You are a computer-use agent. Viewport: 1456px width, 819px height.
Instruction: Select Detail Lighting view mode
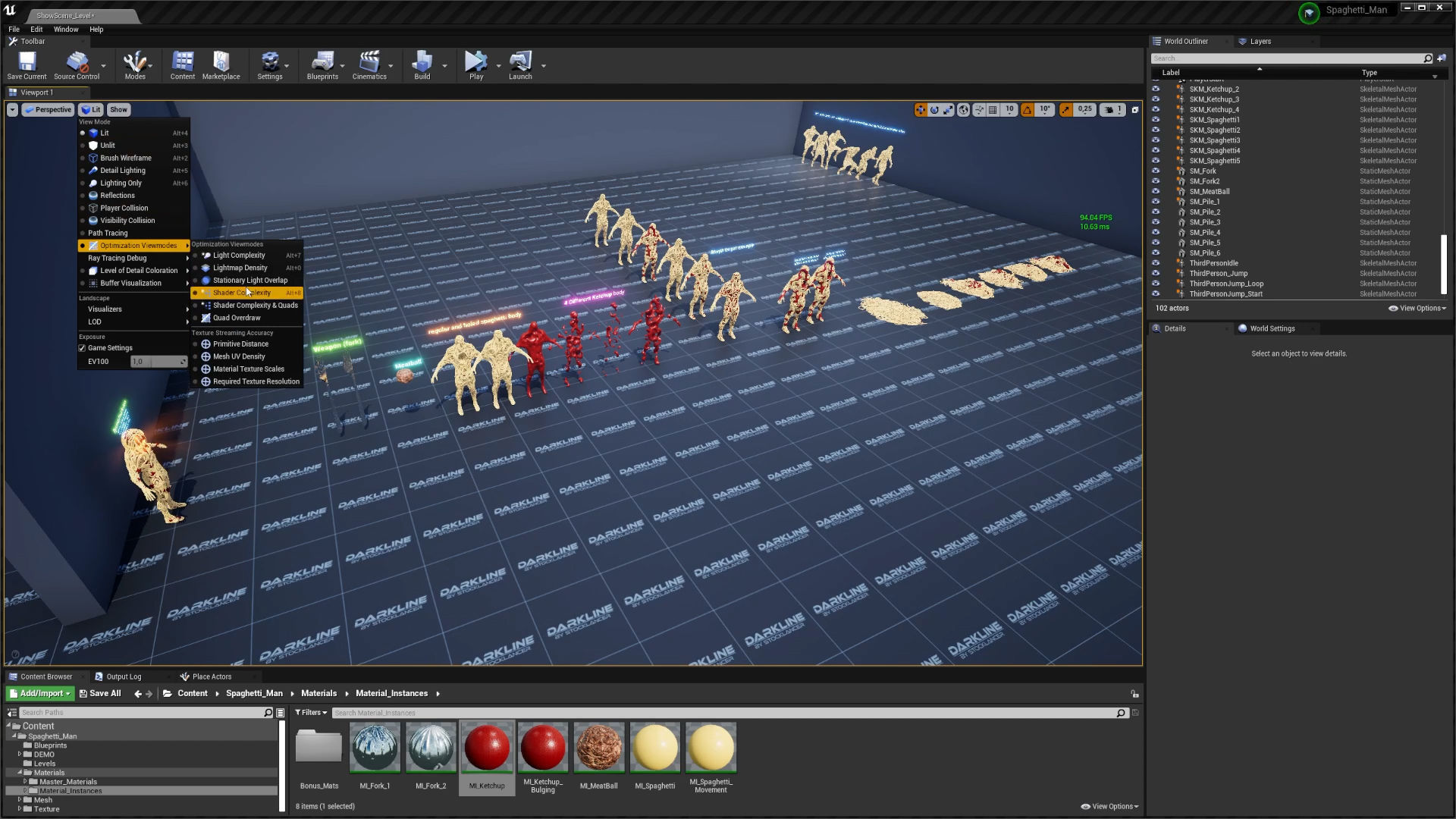(x=134, y=171)
